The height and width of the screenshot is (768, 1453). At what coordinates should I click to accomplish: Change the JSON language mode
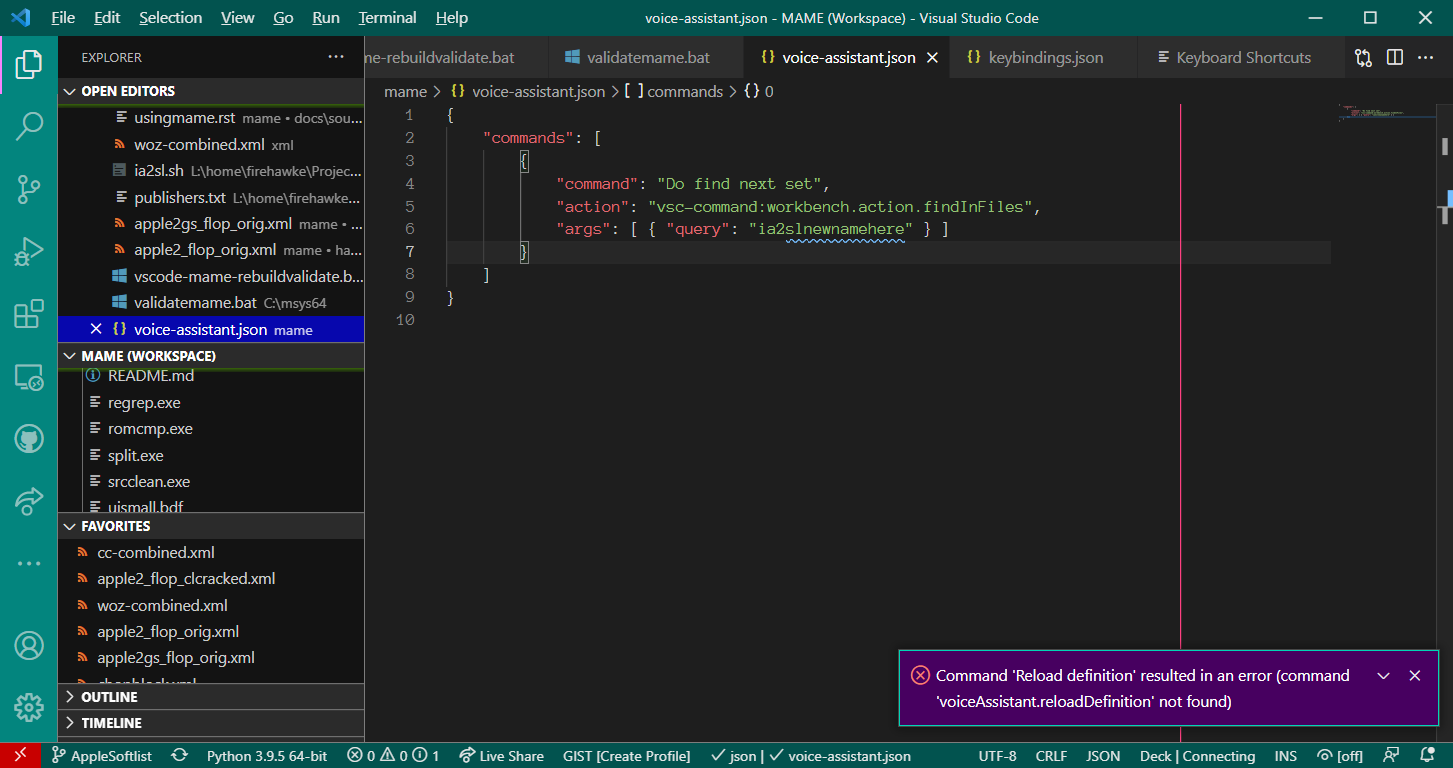[1103, 756]
